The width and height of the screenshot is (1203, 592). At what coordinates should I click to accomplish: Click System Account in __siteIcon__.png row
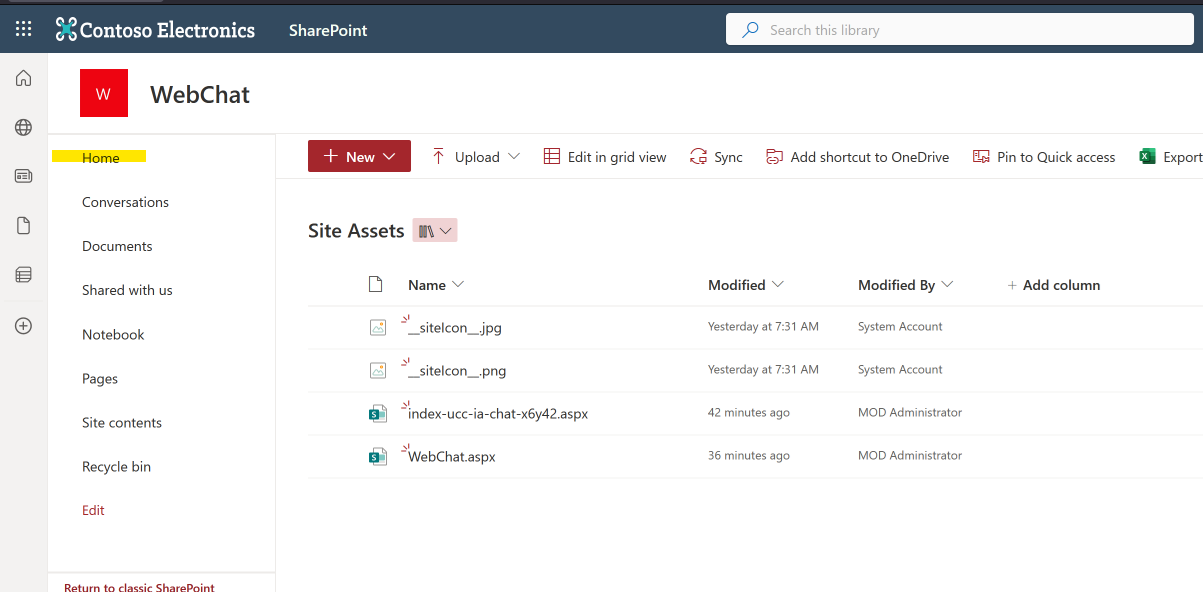[900, 370]
